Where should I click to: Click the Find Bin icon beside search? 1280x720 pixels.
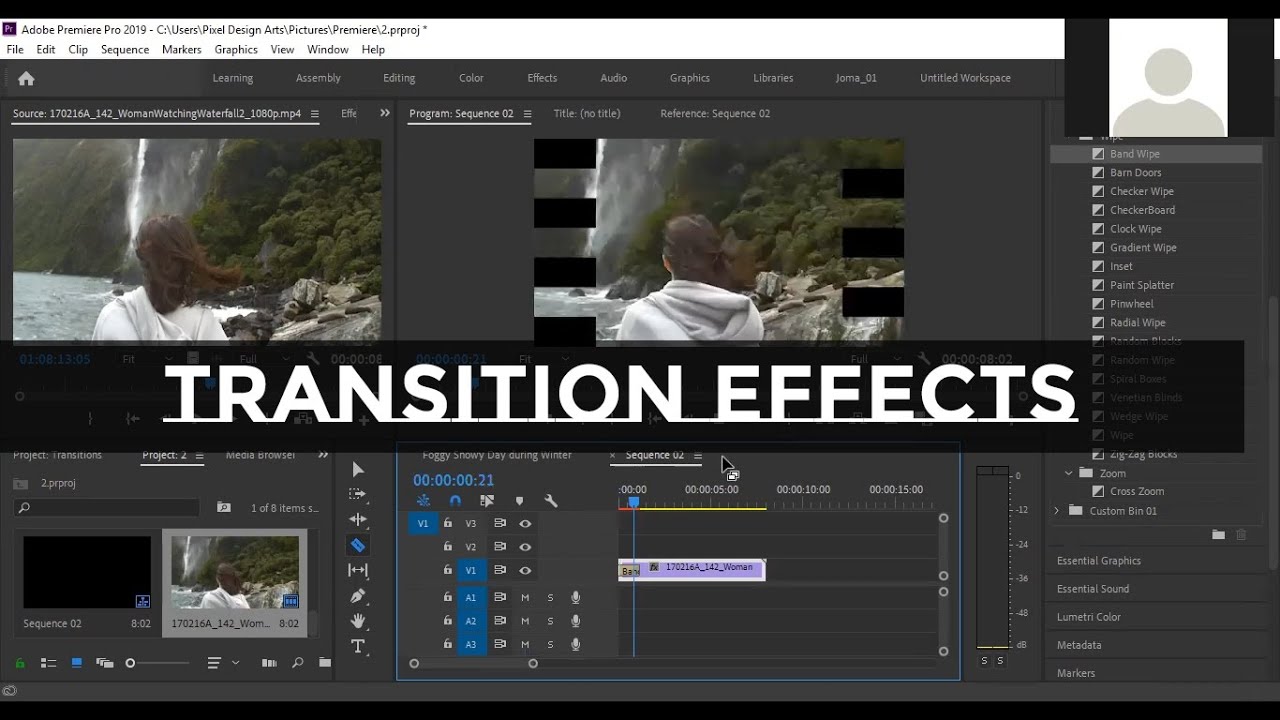[224, 508]
